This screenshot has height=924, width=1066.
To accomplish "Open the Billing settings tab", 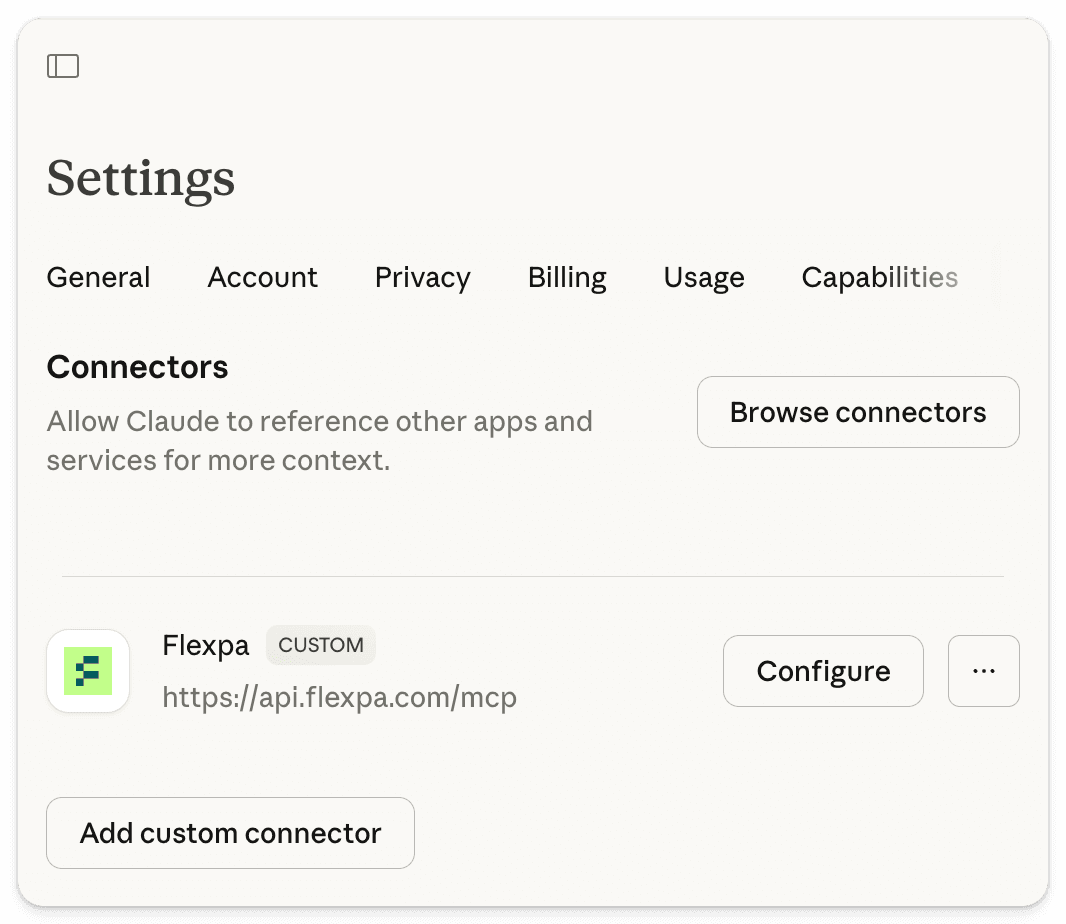I will (567, 277).
